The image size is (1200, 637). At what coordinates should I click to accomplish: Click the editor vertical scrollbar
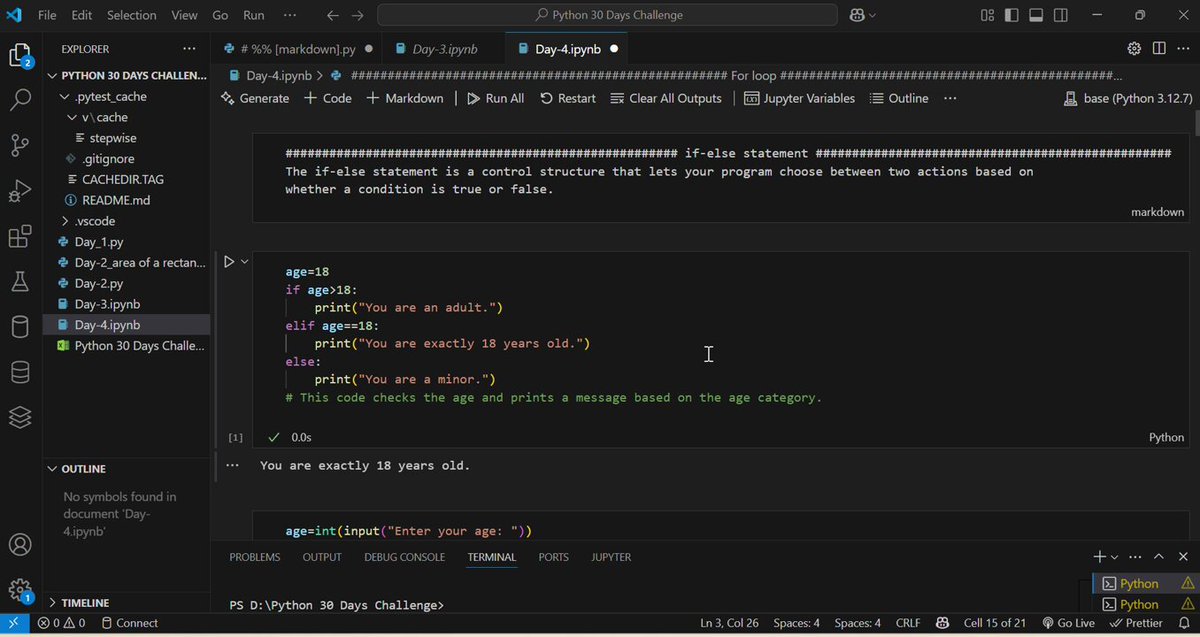(1195, 122)
